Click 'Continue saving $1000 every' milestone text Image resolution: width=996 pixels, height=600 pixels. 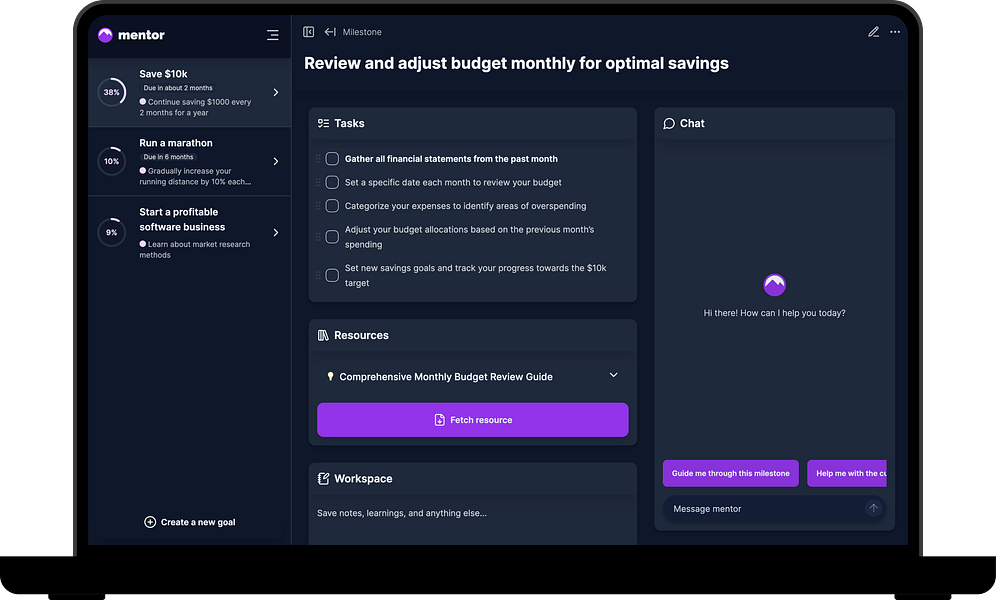pos(196,107)
